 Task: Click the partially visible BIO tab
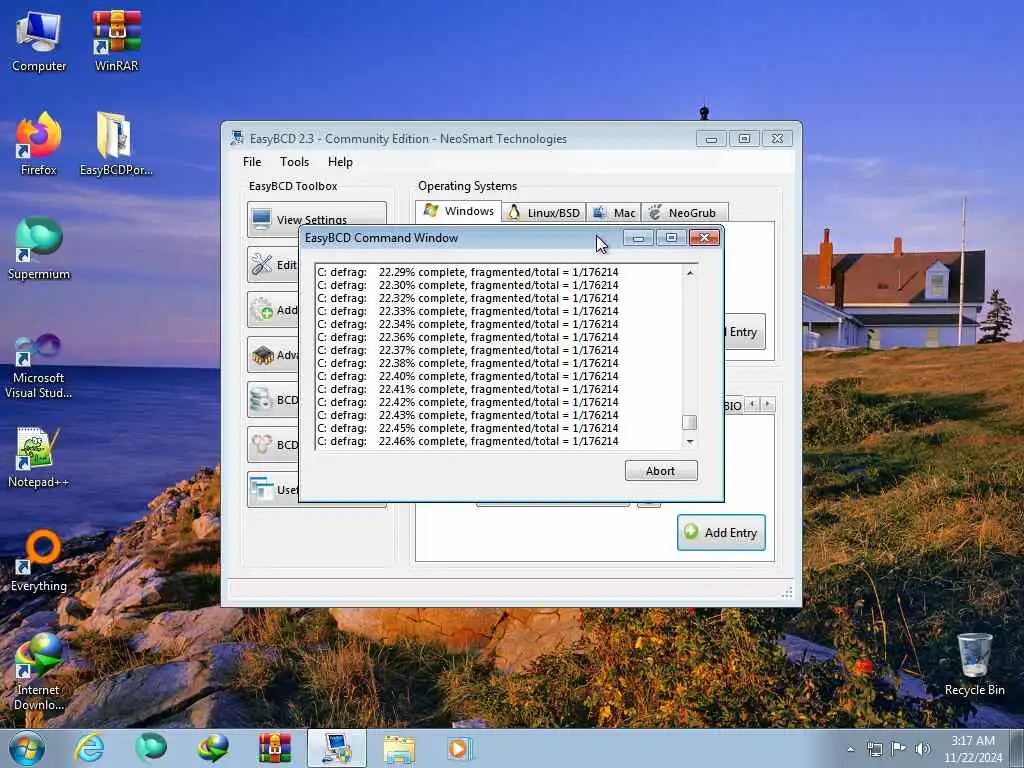[x=733, y=406]
